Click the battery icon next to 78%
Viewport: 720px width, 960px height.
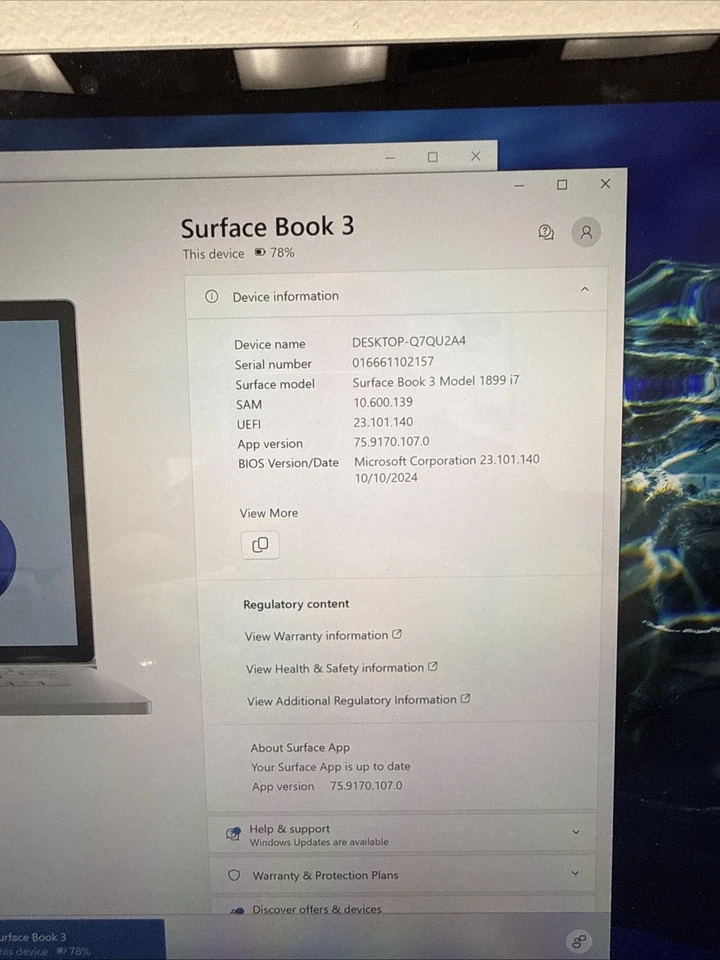pyautogui.click(x=260, y=252)
